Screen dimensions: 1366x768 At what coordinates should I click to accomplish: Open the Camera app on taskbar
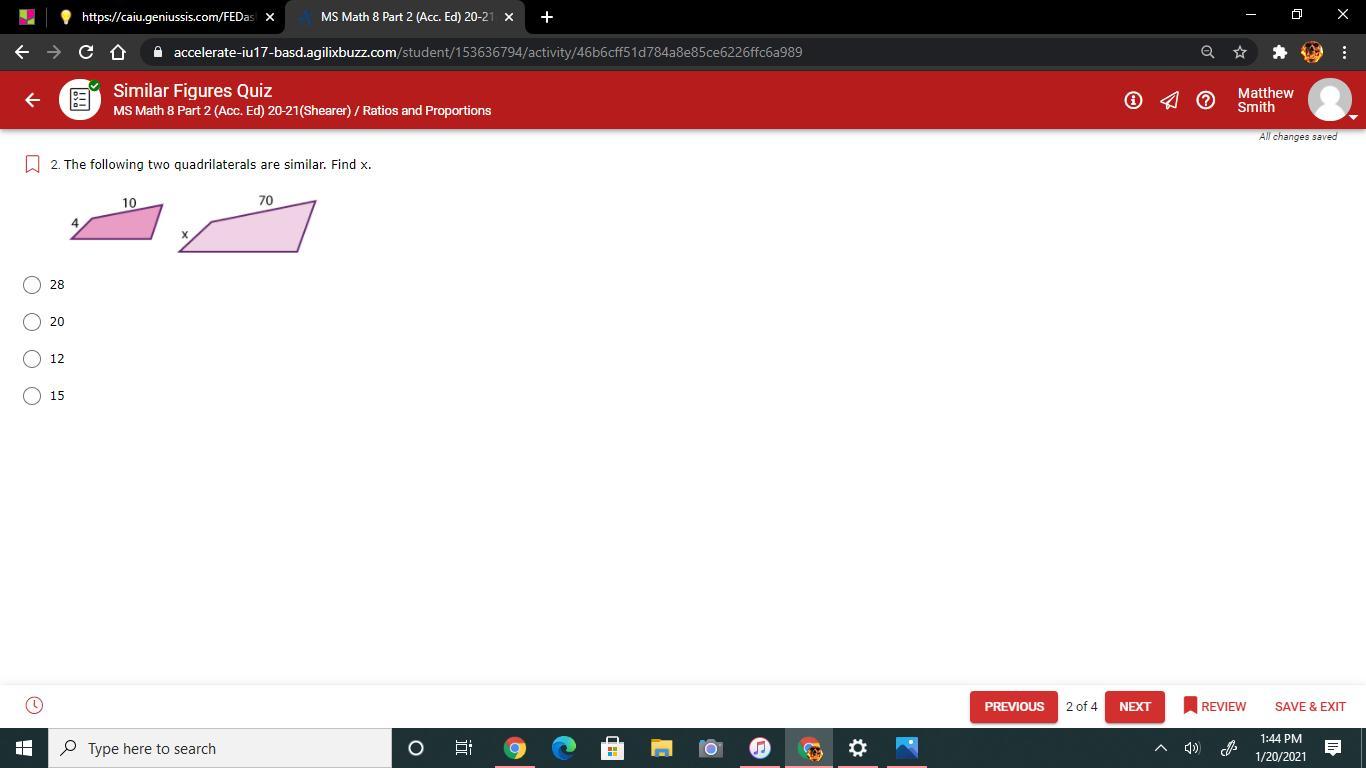tap(711, 748)
